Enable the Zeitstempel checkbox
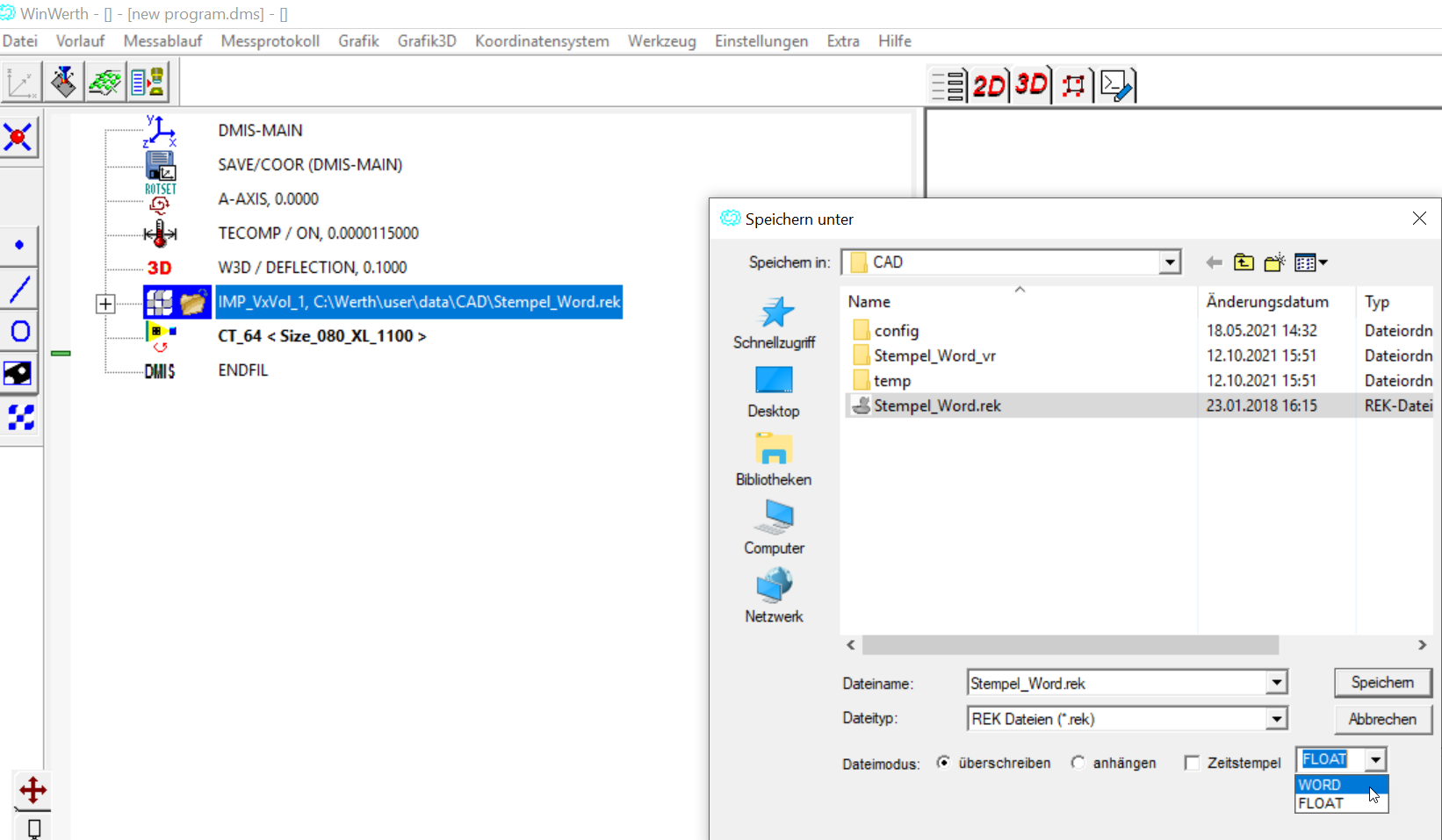The width and height of the screenshot is (1442, 840). pyautogui.click(x=1192, y=763)
